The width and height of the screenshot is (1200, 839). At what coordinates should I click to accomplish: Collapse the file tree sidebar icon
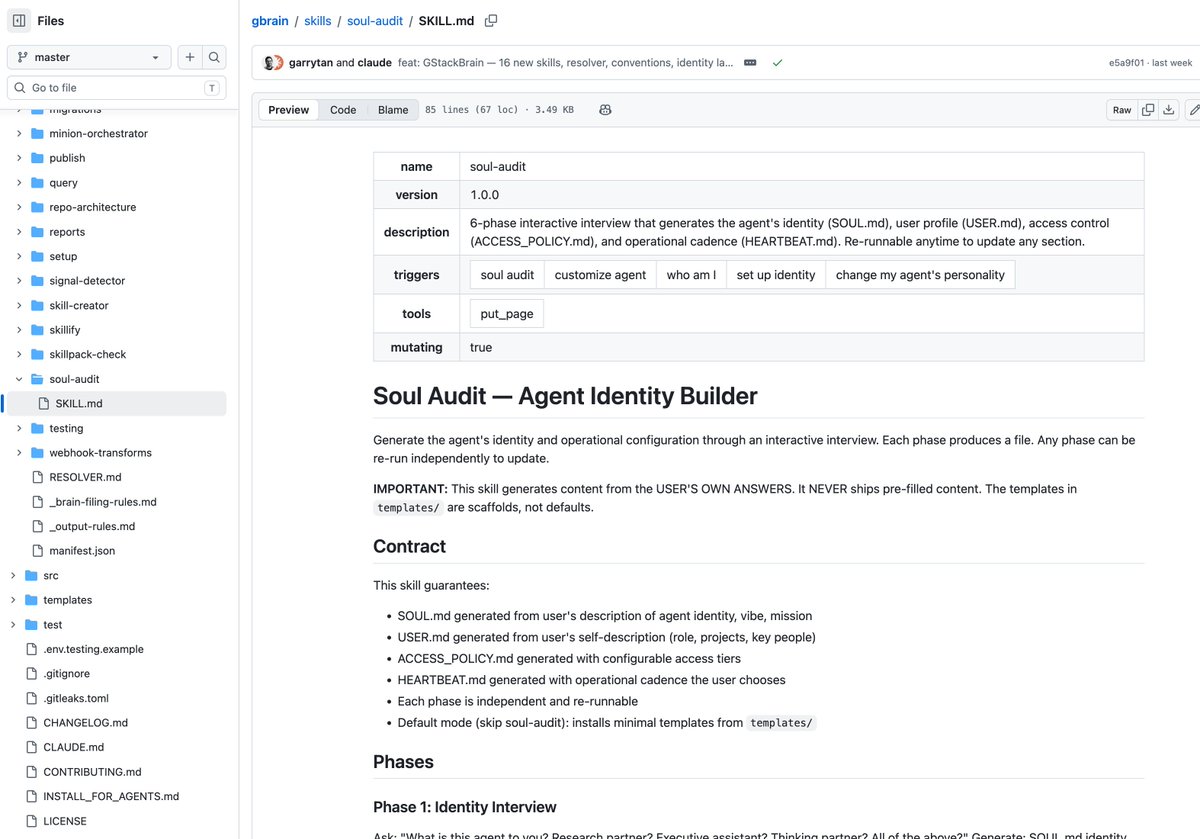19,20
